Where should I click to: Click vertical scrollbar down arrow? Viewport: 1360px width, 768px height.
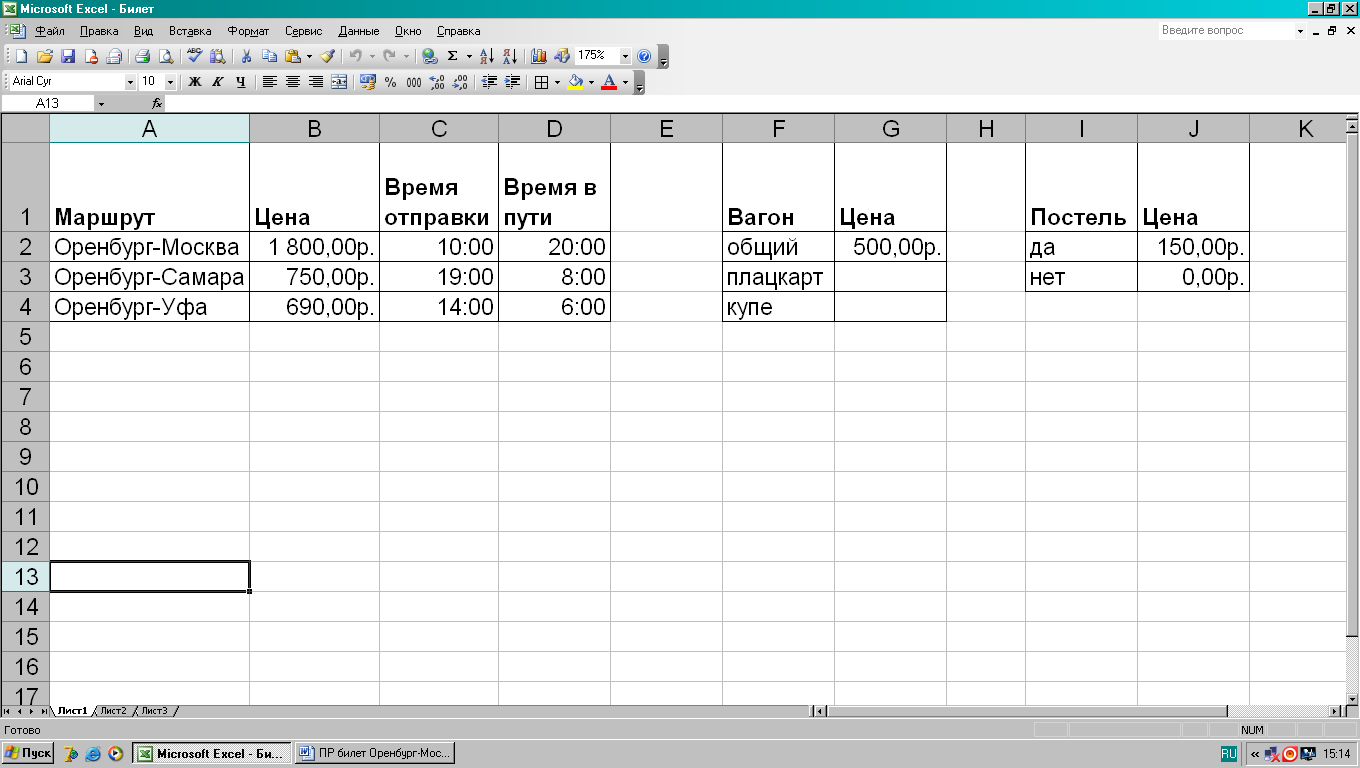click(x=1352, y=697)
